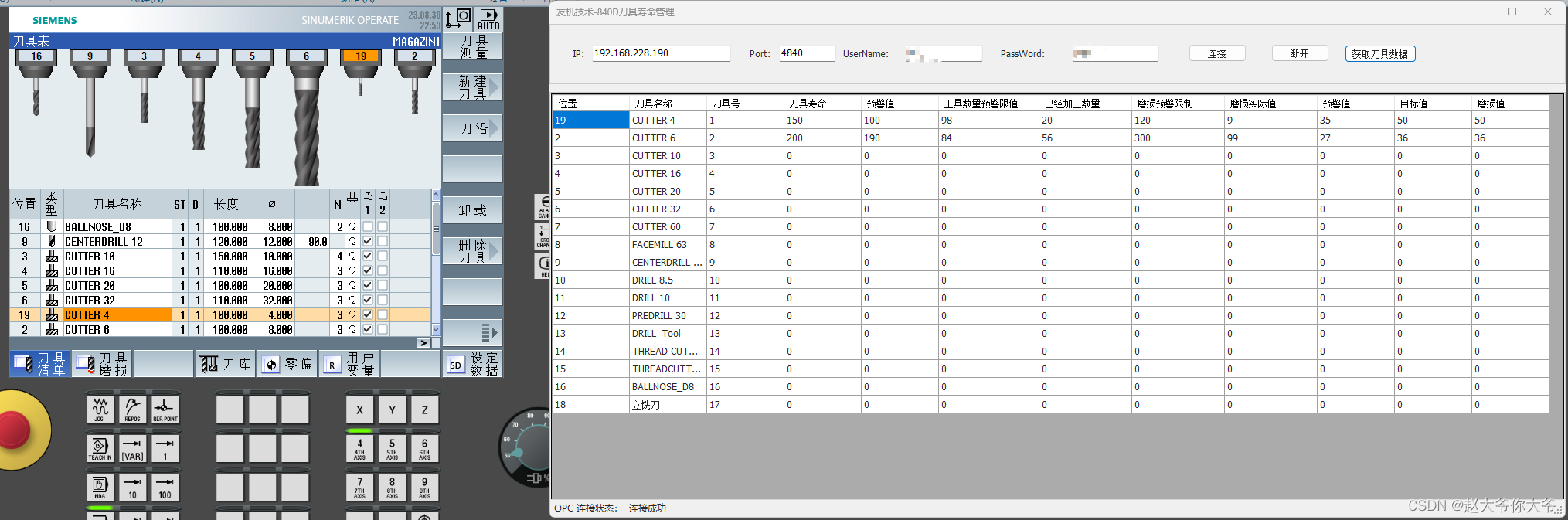Select the 5TH AXIS key
This screenshot has width=1568, height=520.
pyautogui.click(x=392, y=448)
